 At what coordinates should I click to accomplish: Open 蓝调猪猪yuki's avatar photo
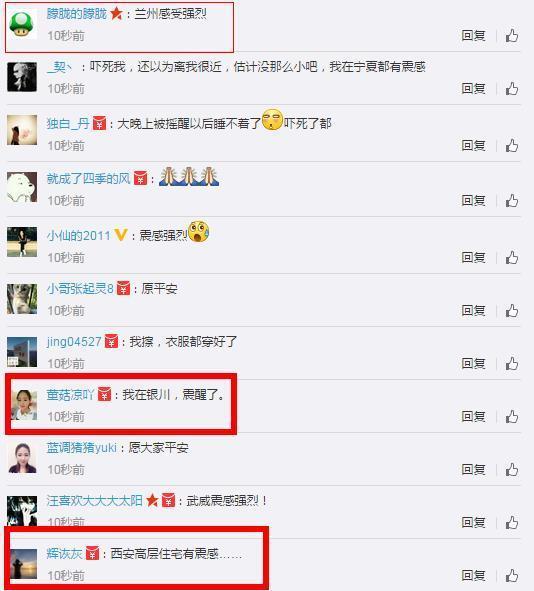click(x=22, y=458)
